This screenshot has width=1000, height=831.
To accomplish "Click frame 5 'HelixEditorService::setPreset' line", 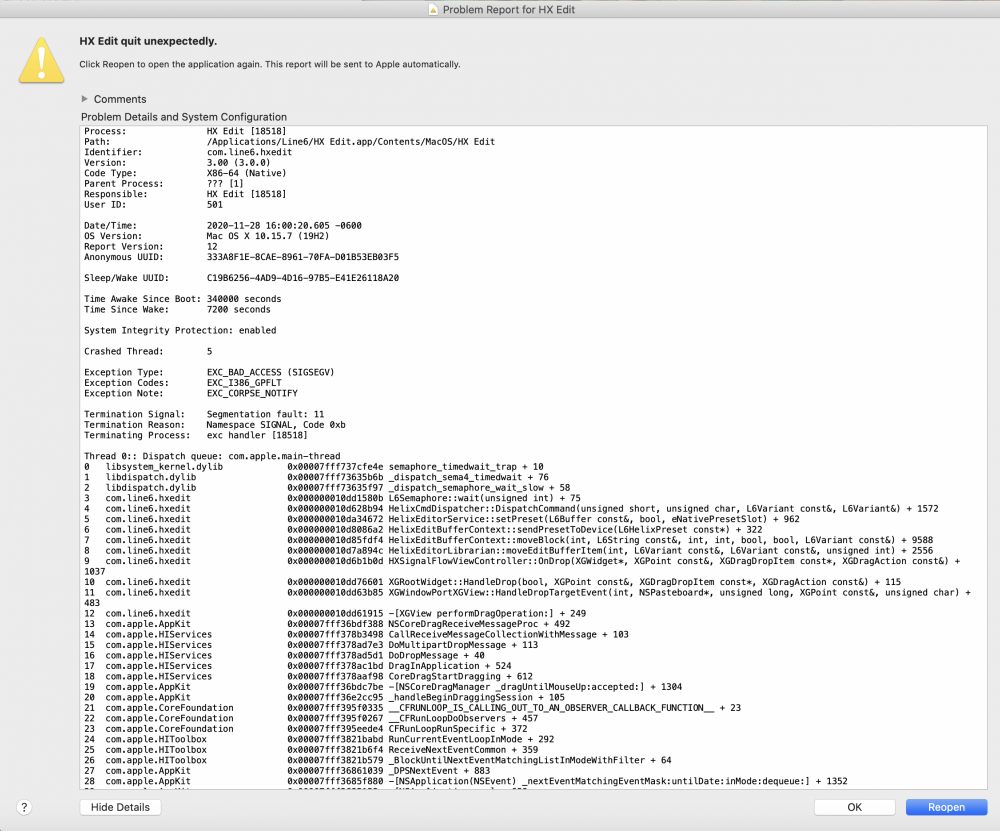I will (x=442, y=519).
